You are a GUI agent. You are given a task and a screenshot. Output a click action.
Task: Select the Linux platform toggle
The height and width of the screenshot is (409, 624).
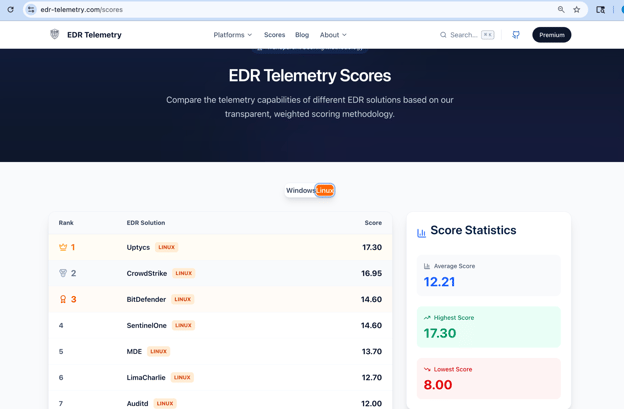tap(325, 190)
